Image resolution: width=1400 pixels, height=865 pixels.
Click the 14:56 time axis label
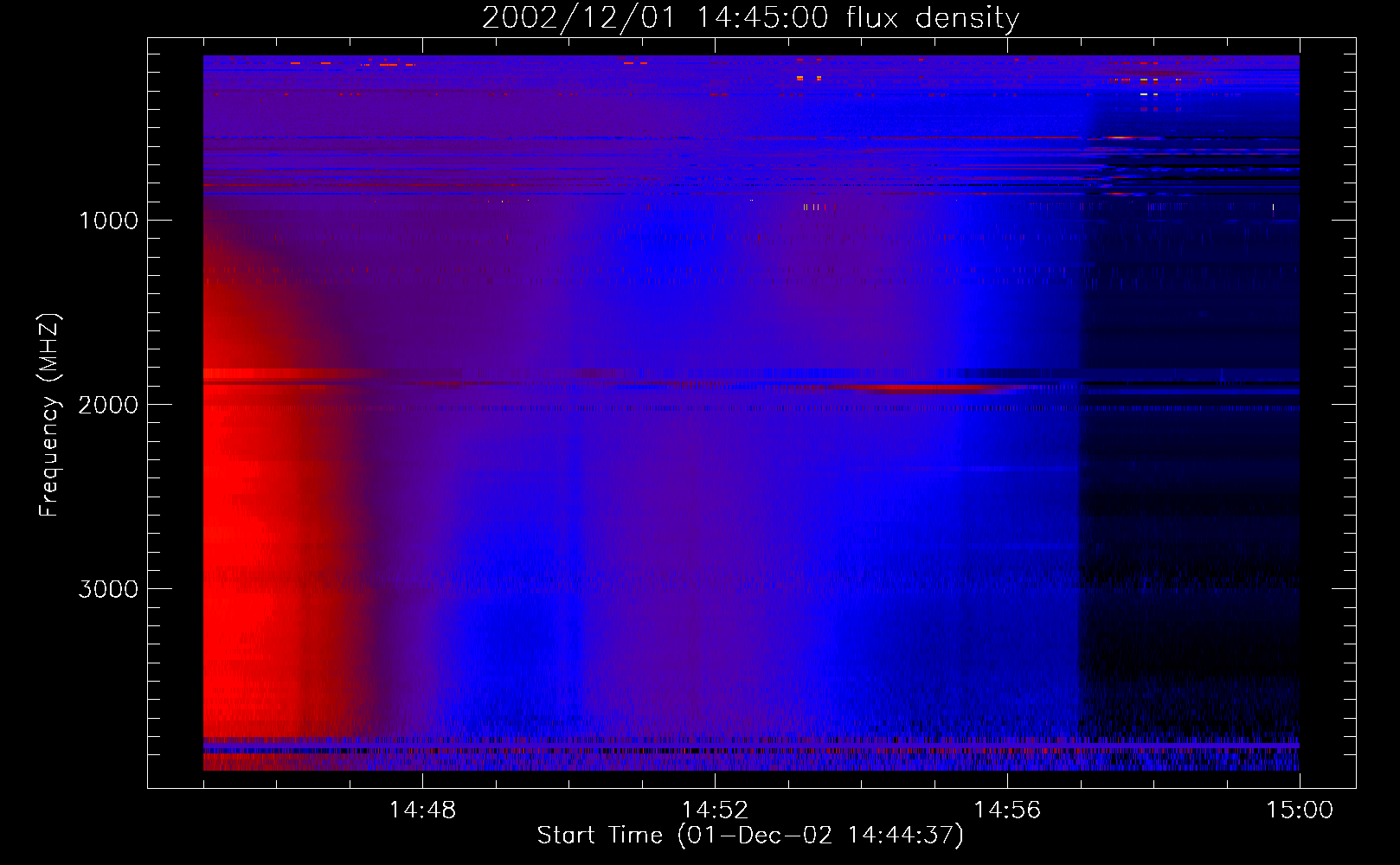tap(1007, 811)
